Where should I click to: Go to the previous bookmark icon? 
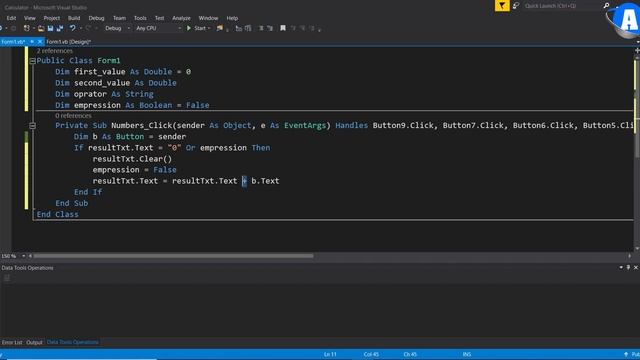[x=293, y=28]
